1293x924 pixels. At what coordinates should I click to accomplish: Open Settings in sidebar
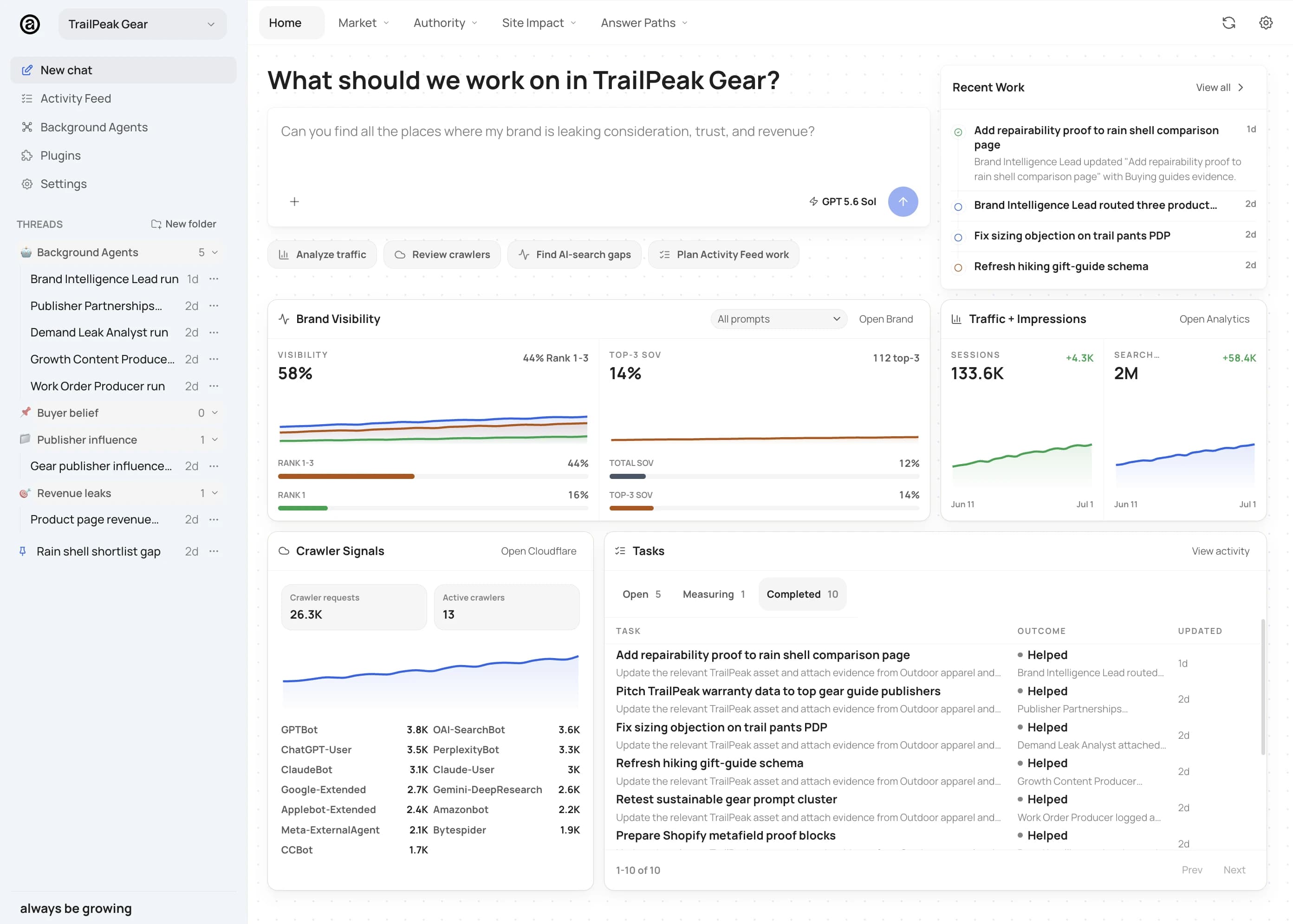click(x=123, y=184)
